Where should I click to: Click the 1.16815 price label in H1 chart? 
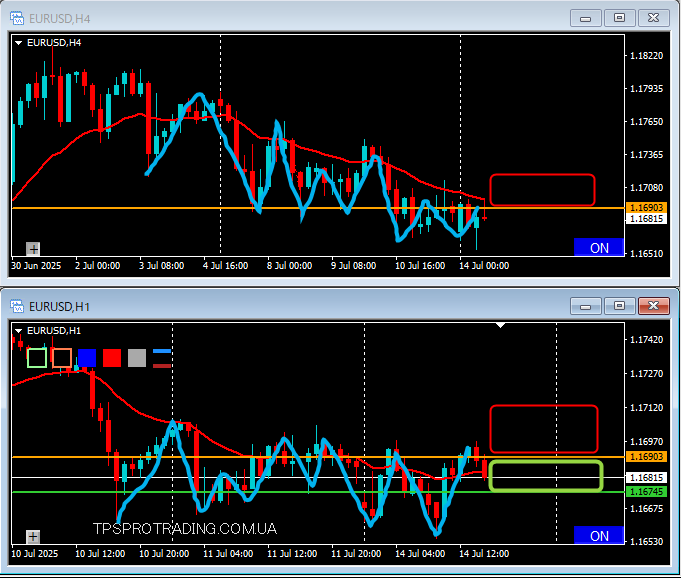coord(646,477)
